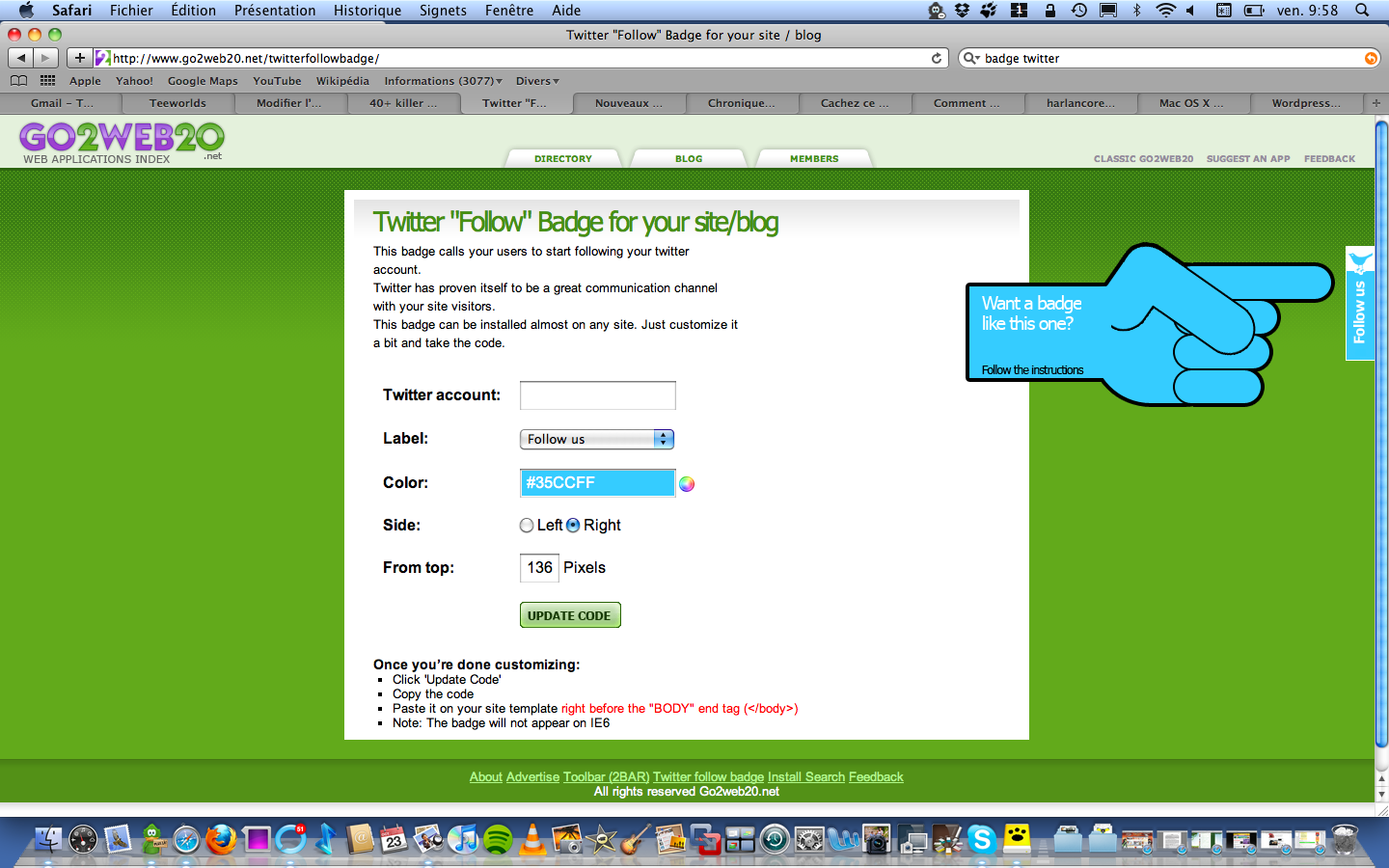This screenshot has height=868, width=1389.
Task: Open Finder from the Dock
Action: pos(48,839)
